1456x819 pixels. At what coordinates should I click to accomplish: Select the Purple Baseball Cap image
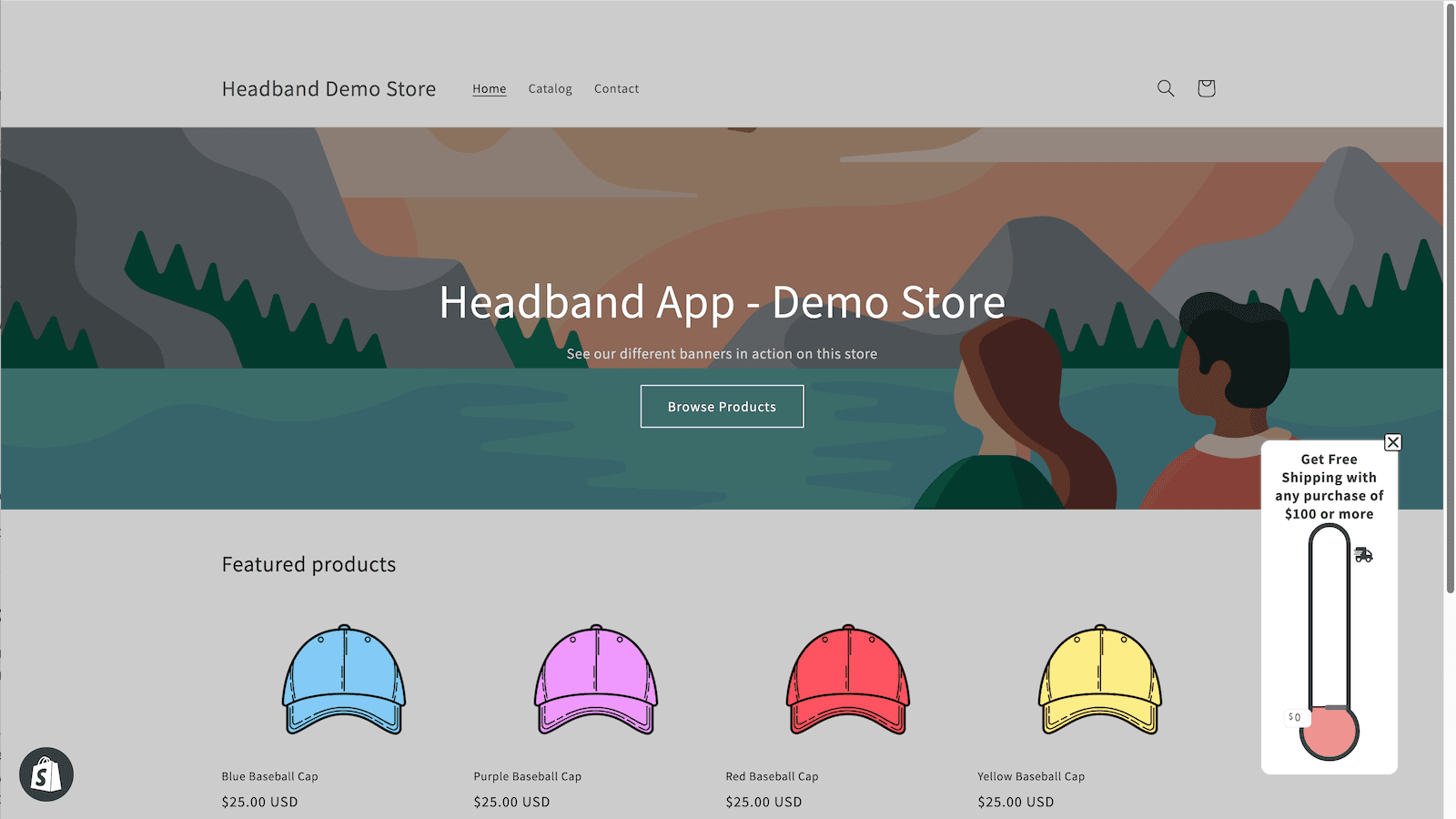596,681
